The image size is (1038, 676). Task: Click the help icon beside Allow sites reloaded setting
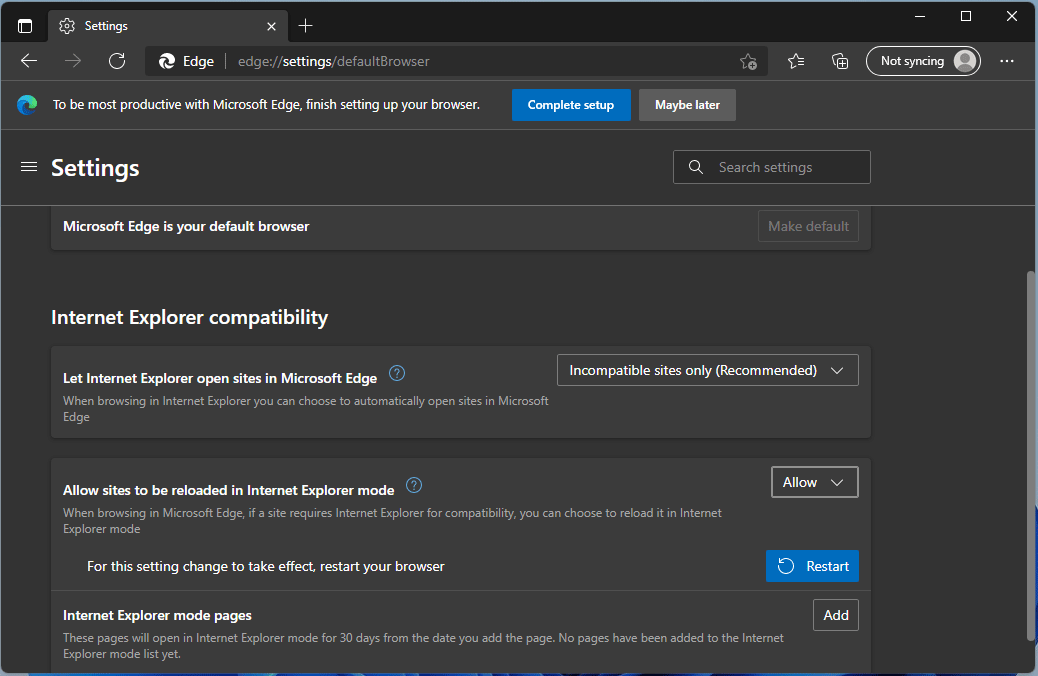(x=413, y=484)
